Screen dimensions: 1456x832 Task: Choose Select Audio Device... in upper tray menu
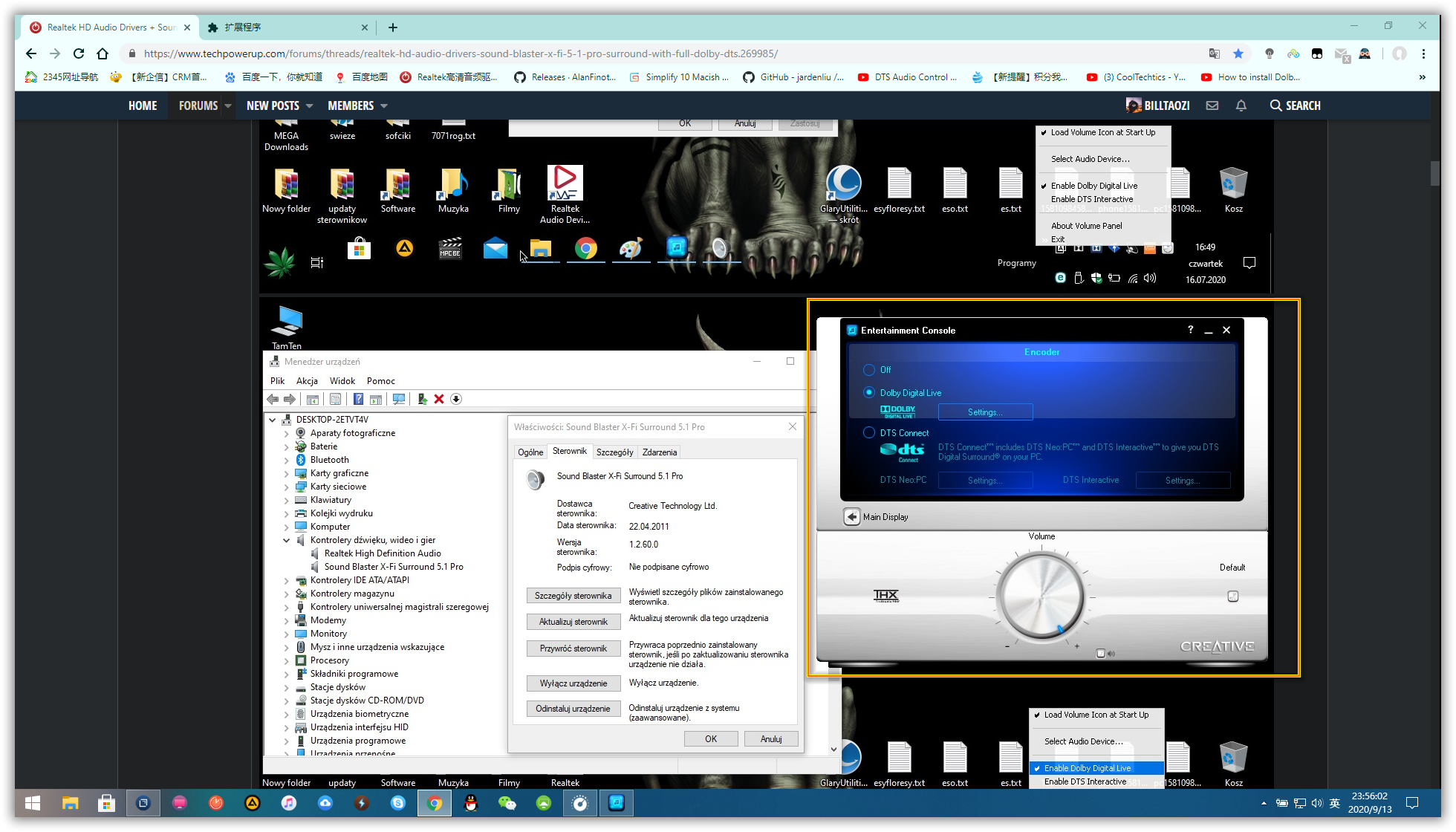pyautogui.click(x=1090, y=159)
